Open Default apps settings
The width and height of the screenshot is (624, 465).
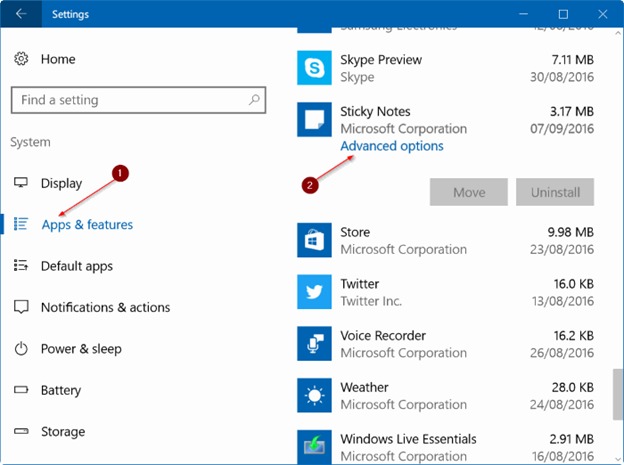point(77,266)
